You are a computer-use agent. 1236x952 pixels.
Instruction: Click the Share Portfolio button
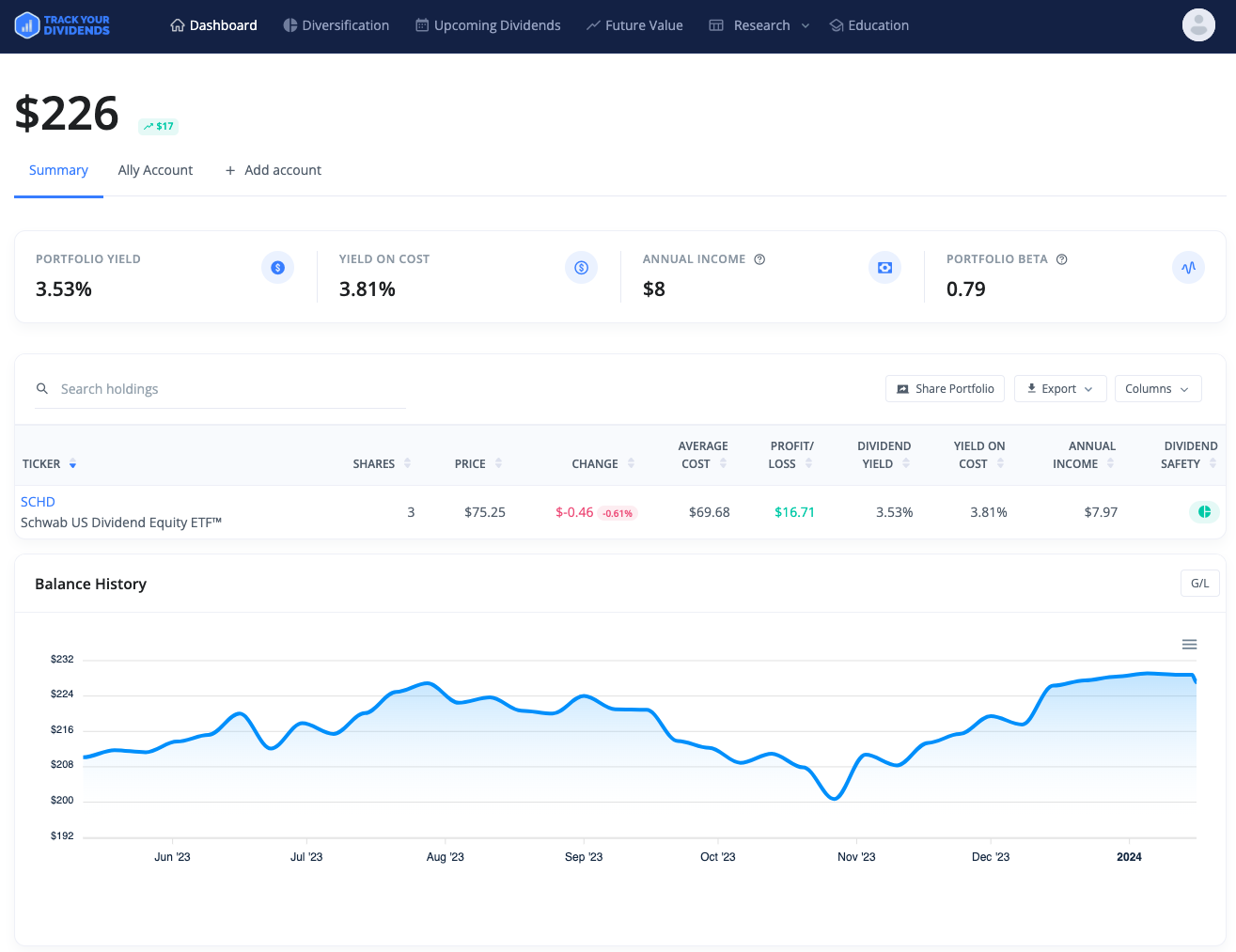click(945, 389)
